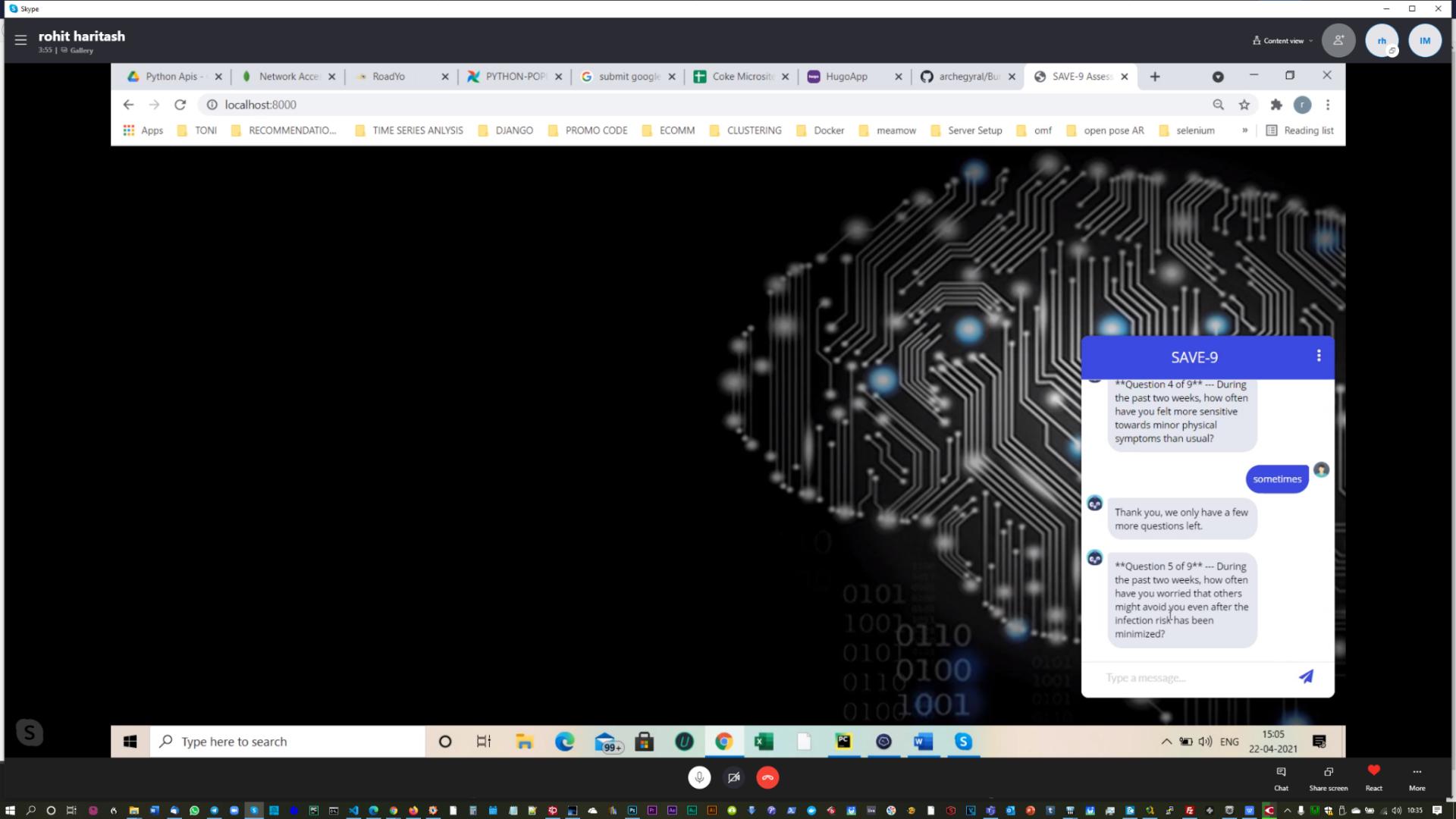The width and height of the screenshot is (1456, 819).
Task: Reload the localhost page
Action: point(180,105)
